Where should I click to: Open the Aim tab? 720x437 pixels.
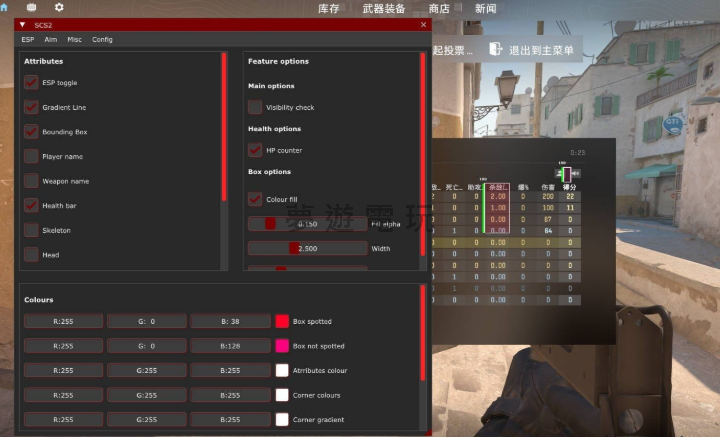pyautogui.click(x=50, y=40)
